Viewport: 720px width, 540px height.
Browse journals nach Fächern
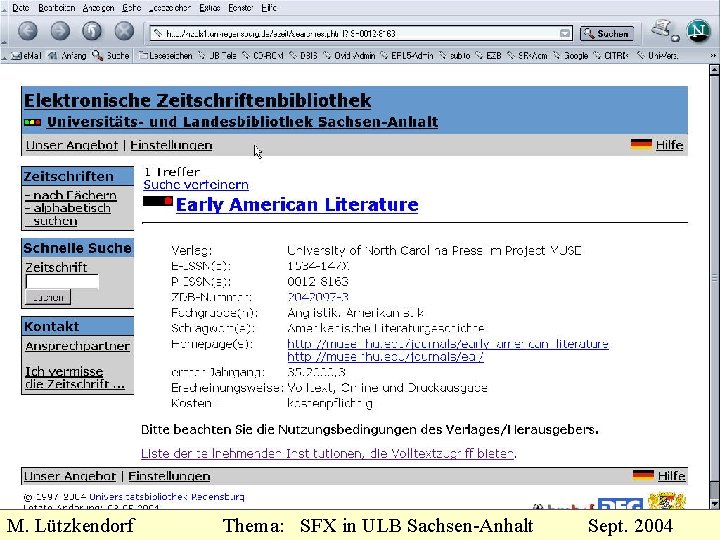(x=71, y=195)
